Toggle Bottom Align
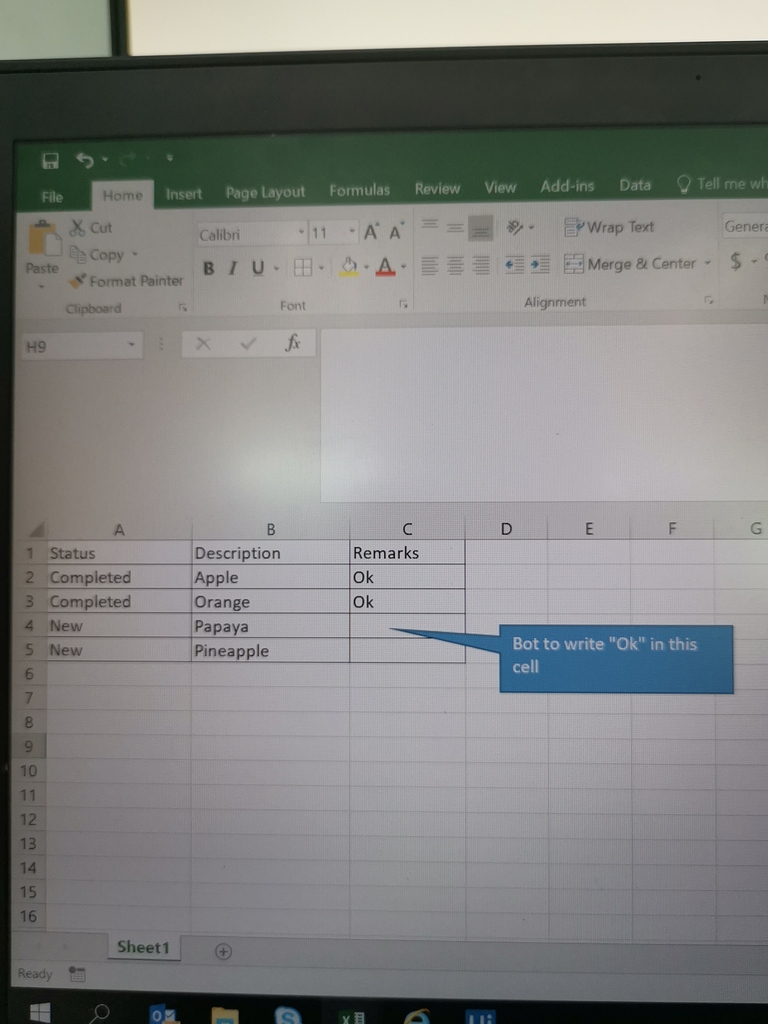Viewport: 768px width, 1024px height. (481, 228)
